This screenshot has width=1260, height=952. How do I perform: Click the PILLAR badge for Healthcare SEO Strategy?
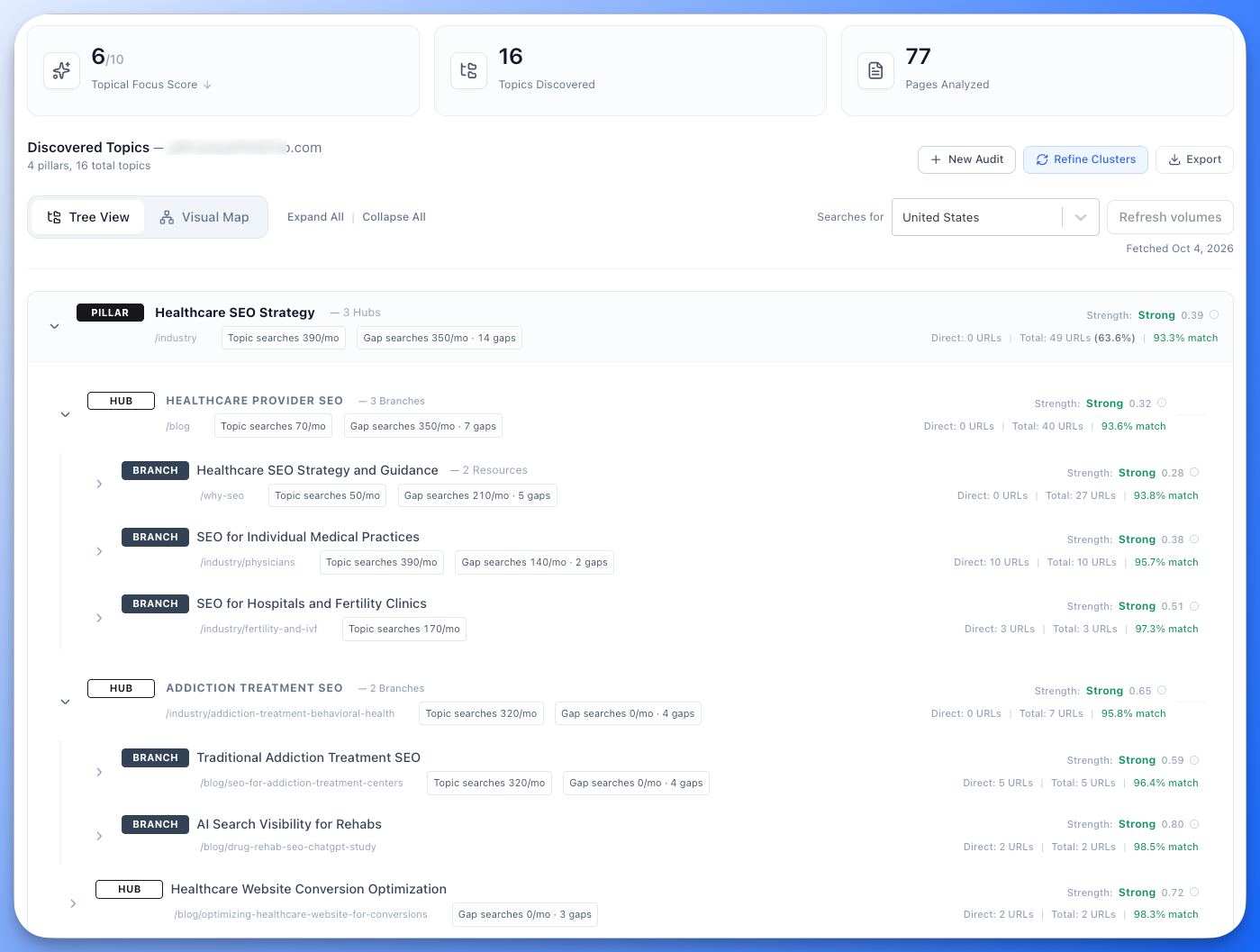pos(110,313)
